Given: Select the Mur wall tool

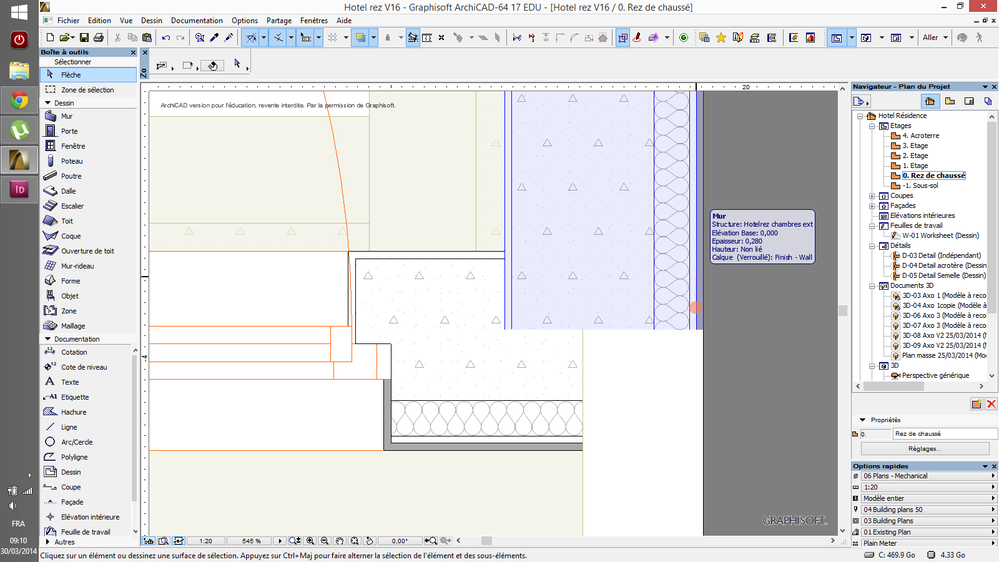Looking at the screenshot, I should (x=66, y=116).
